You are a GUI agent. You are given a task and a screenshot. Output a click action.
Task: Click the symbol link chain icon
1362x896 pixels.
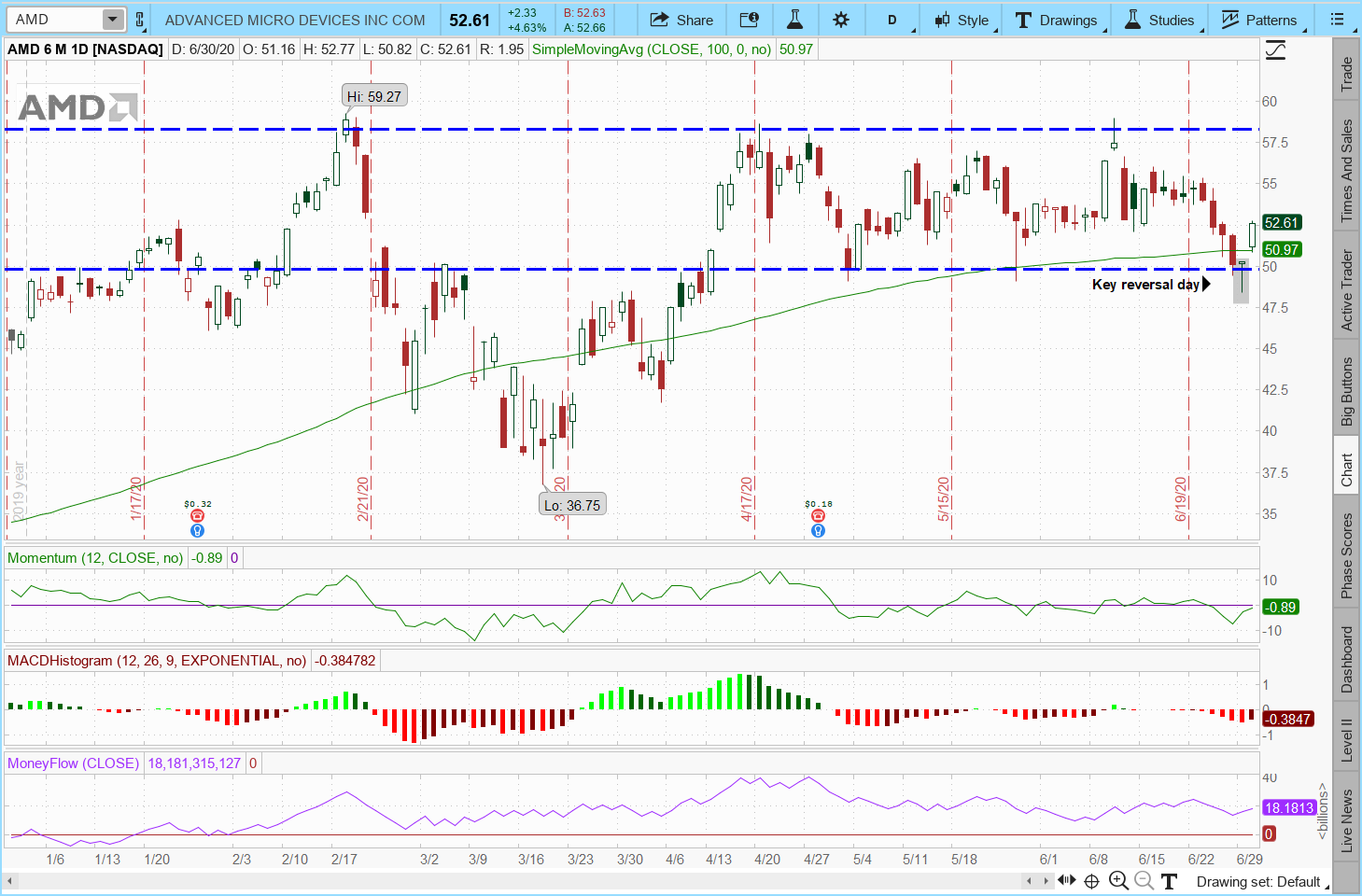point(140,20)
